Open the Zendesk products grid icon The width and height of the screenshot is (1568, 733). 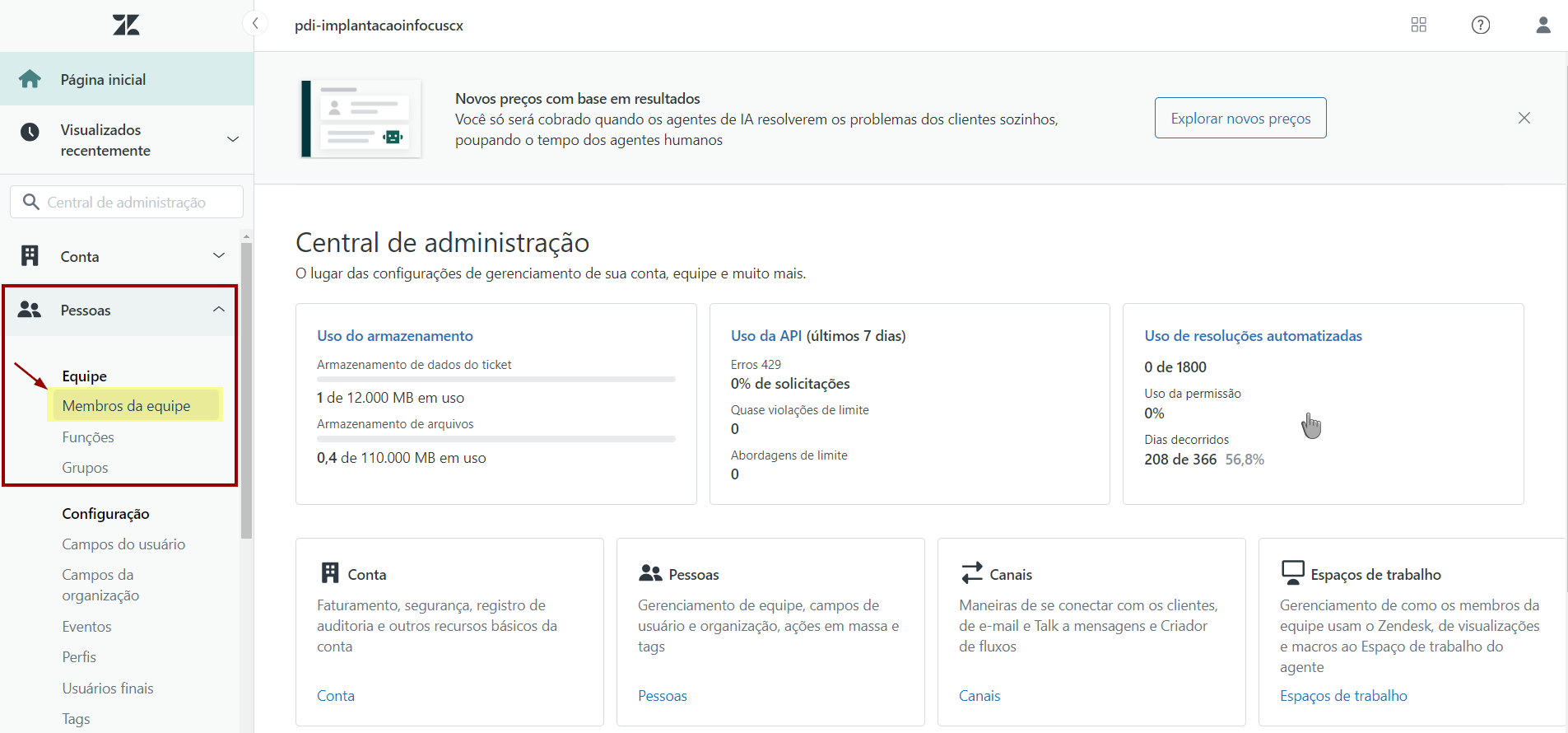(x=1418, y=25)
